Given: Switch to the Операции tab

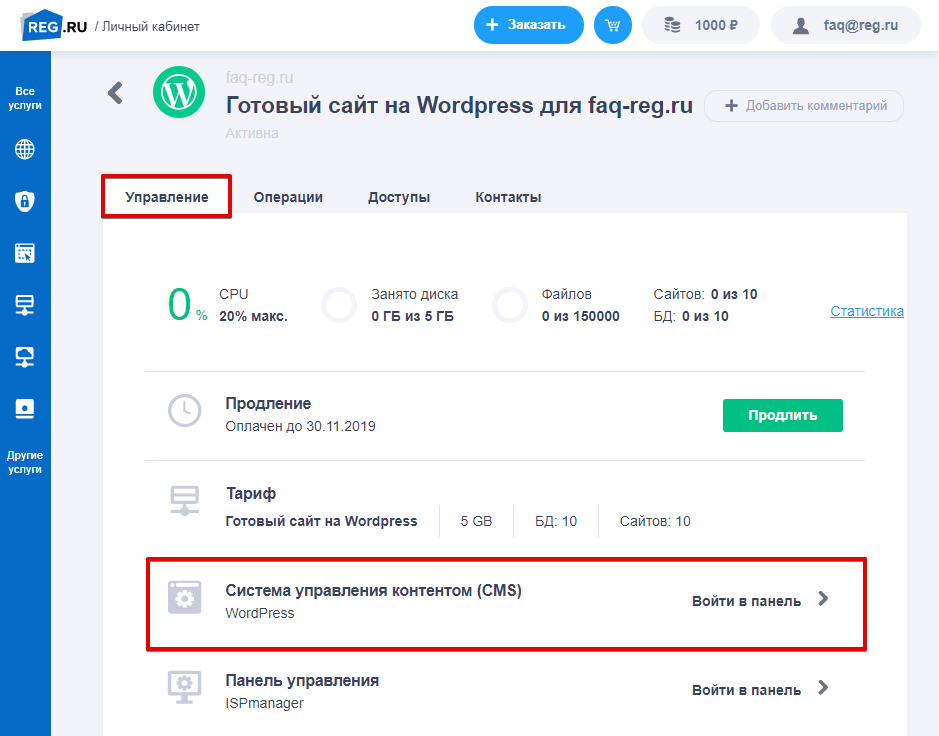Looking at the screenshot, I should tap(288, 197).
